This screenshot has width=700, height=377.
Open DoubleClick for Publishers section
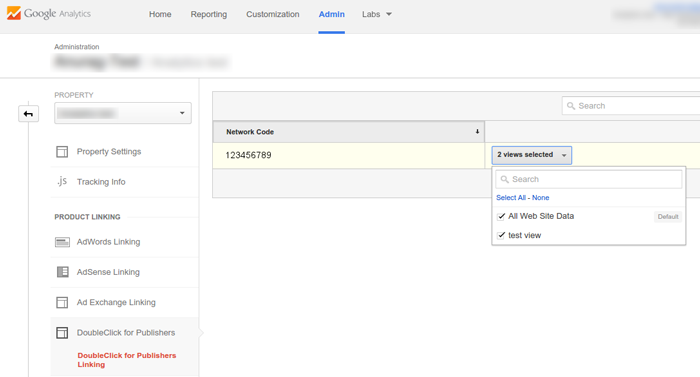point(125,333)
